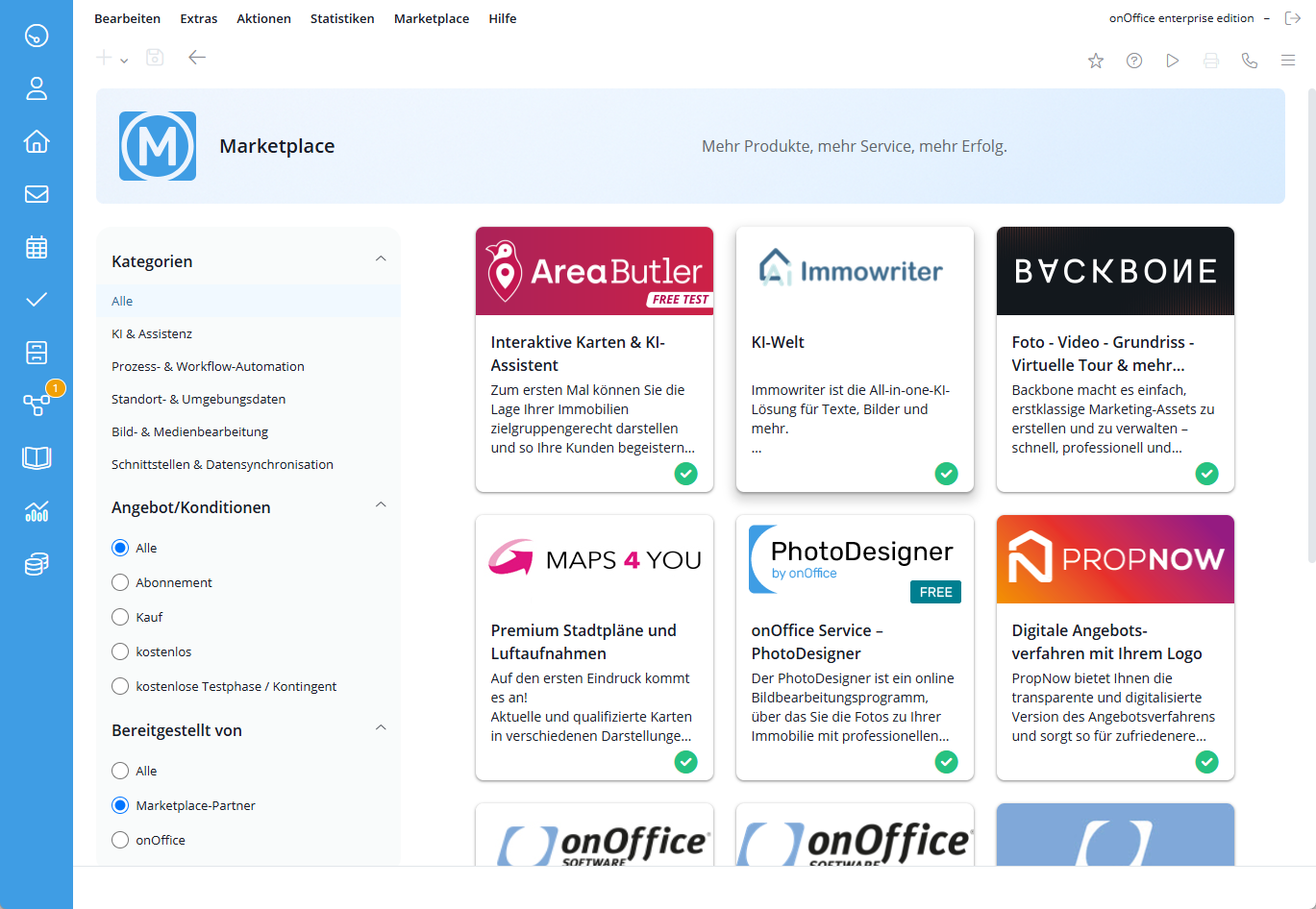Viewport: 1316px width, 909px height.
Task: Click the onOffice enterprise edition label
Action: (1181, 18)
